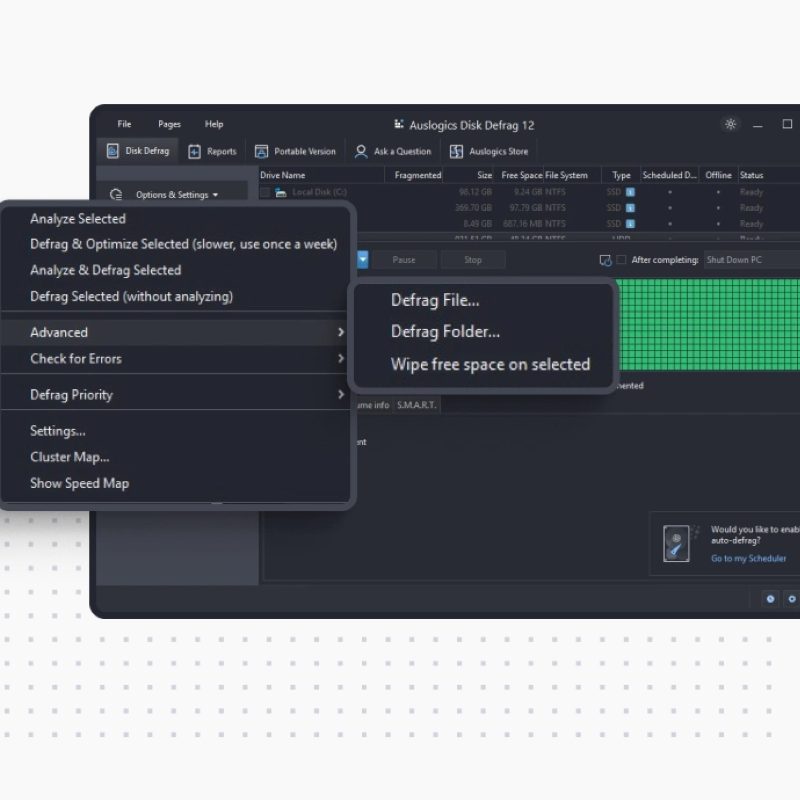Click the green cluster map grid
The image size is (800, 800).
tap(709, 324)
